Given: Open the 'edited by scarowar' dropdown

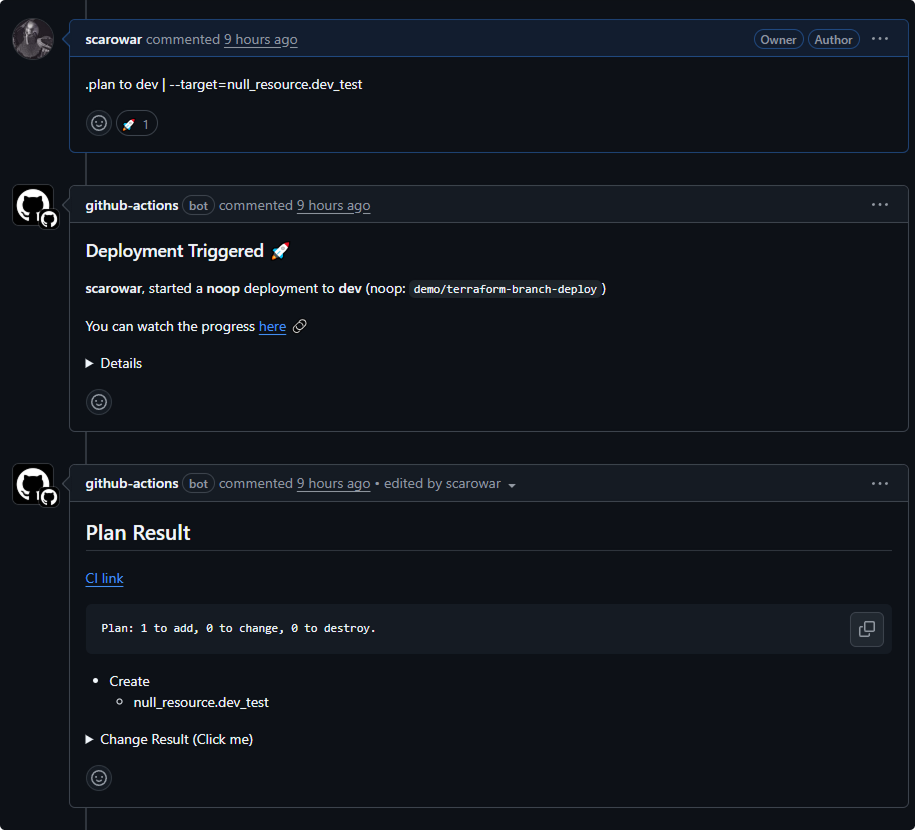Looking at the screenshot, I should 449,484.
